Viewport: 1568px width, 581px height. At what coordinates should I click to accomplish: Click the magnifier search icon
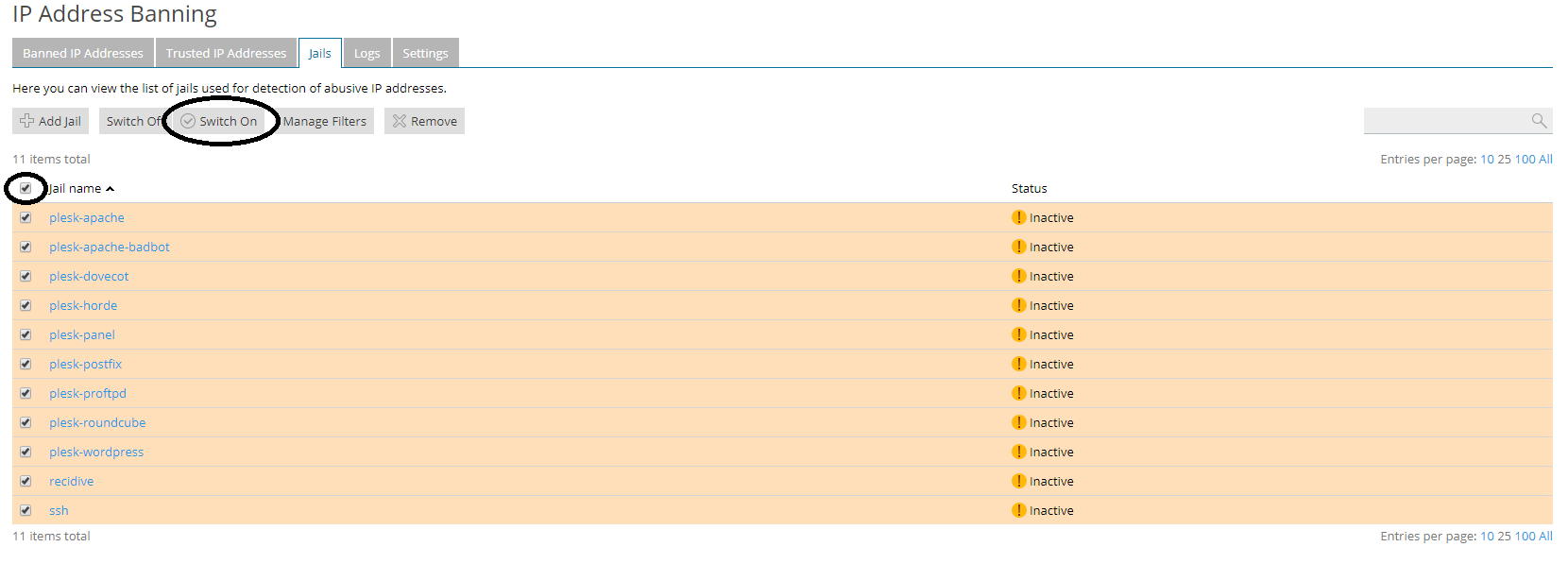1539,121
